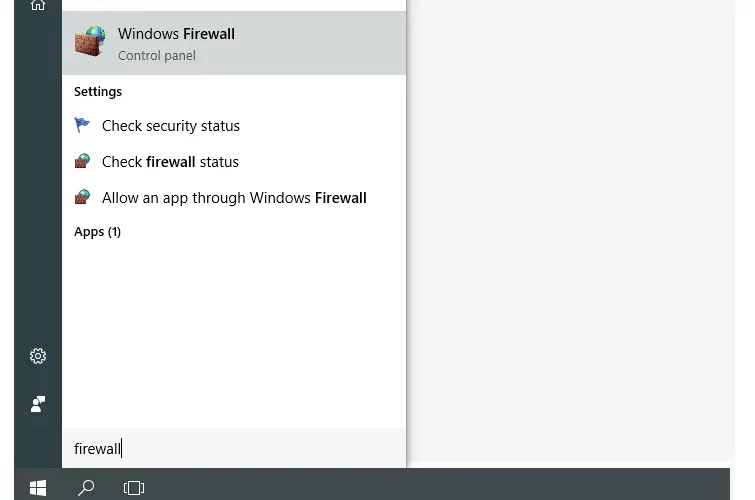755x500 pixels.
Task: Click the brick wall Windows Firewall icon
Action: [90, 42]
